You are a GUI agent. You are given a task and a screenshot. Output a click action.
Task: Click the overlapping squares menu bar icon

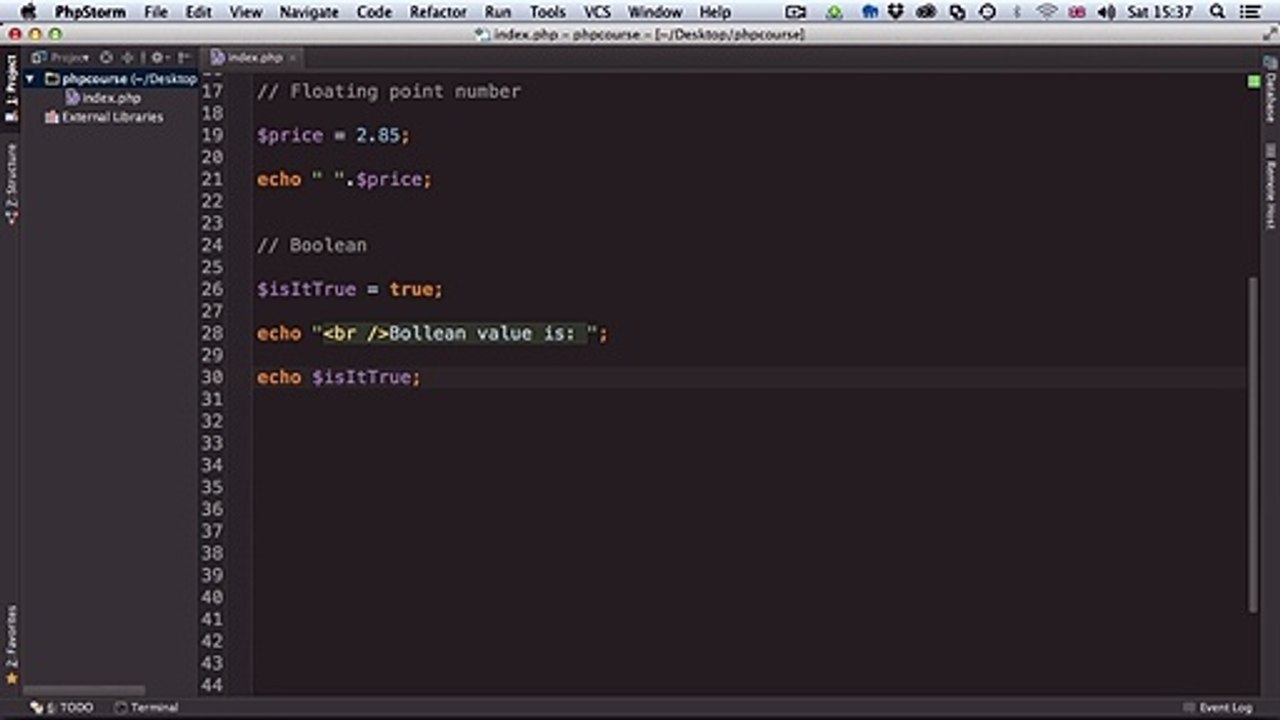tap(958, 12)
